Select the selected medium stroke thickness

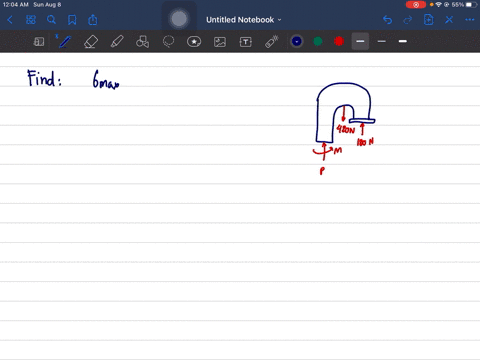point(360,41)
